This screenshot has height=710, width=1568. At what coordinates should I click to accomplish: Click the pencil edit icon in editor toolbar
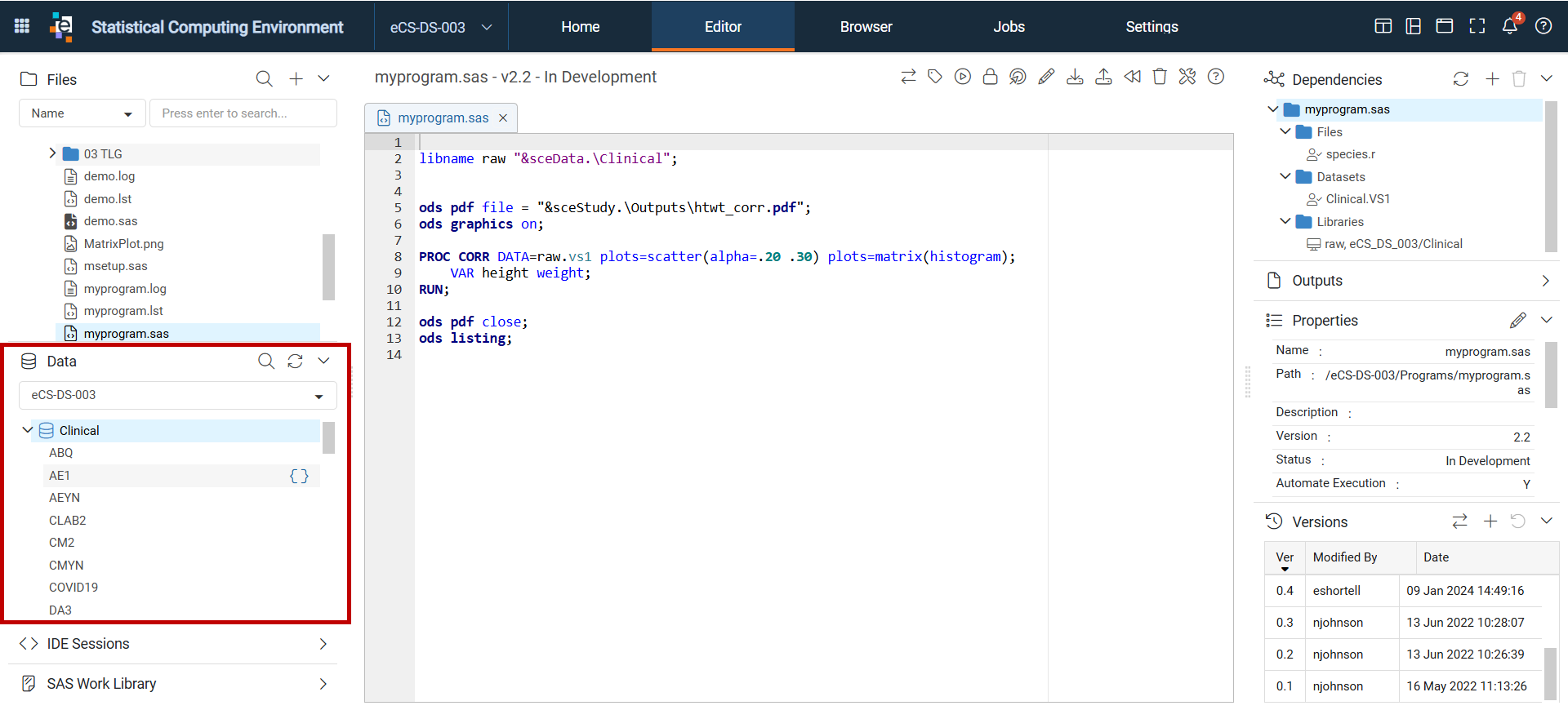tap(1046, 77)
